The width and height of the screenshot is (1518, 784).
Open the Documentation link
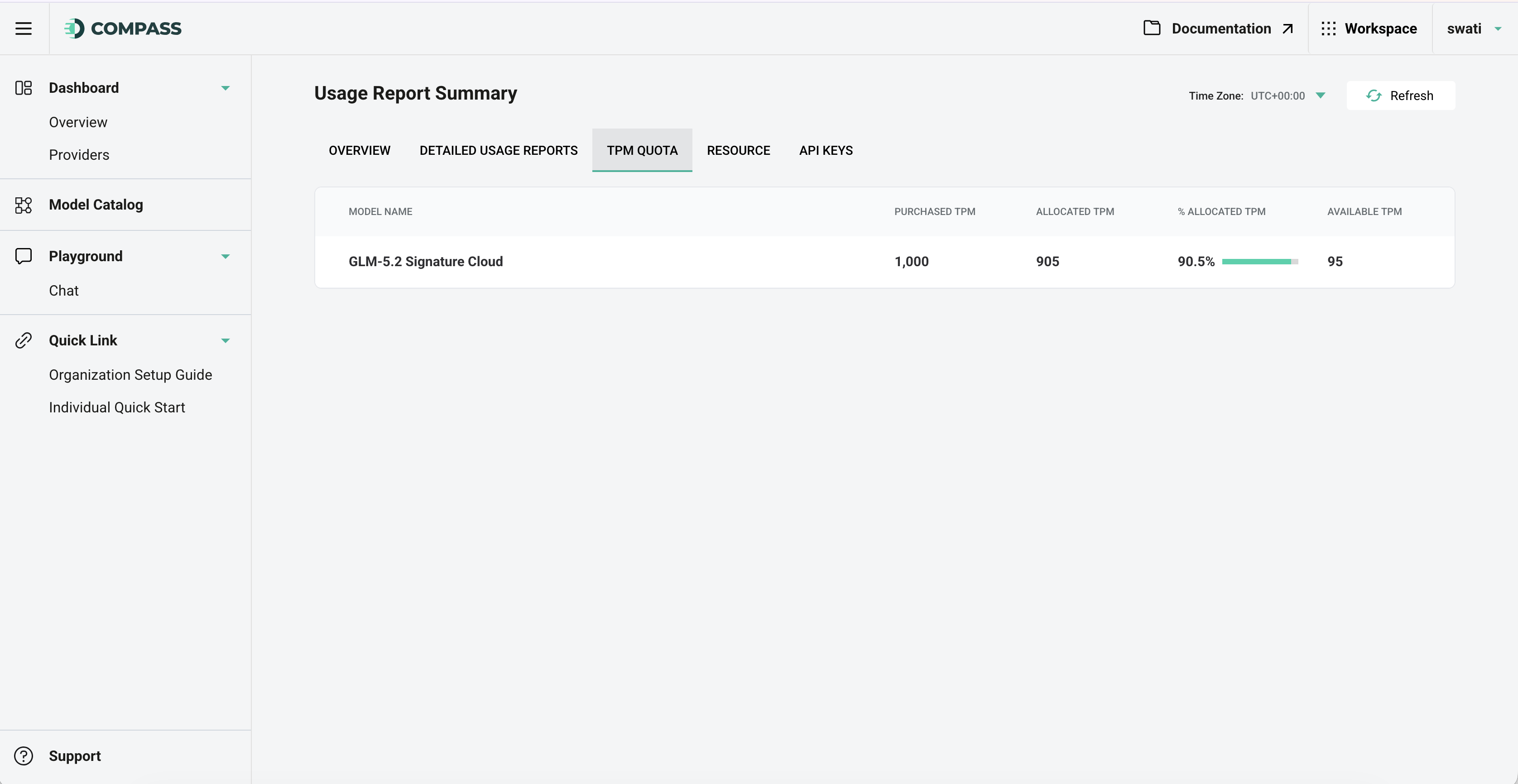[x=1218, y=28]
